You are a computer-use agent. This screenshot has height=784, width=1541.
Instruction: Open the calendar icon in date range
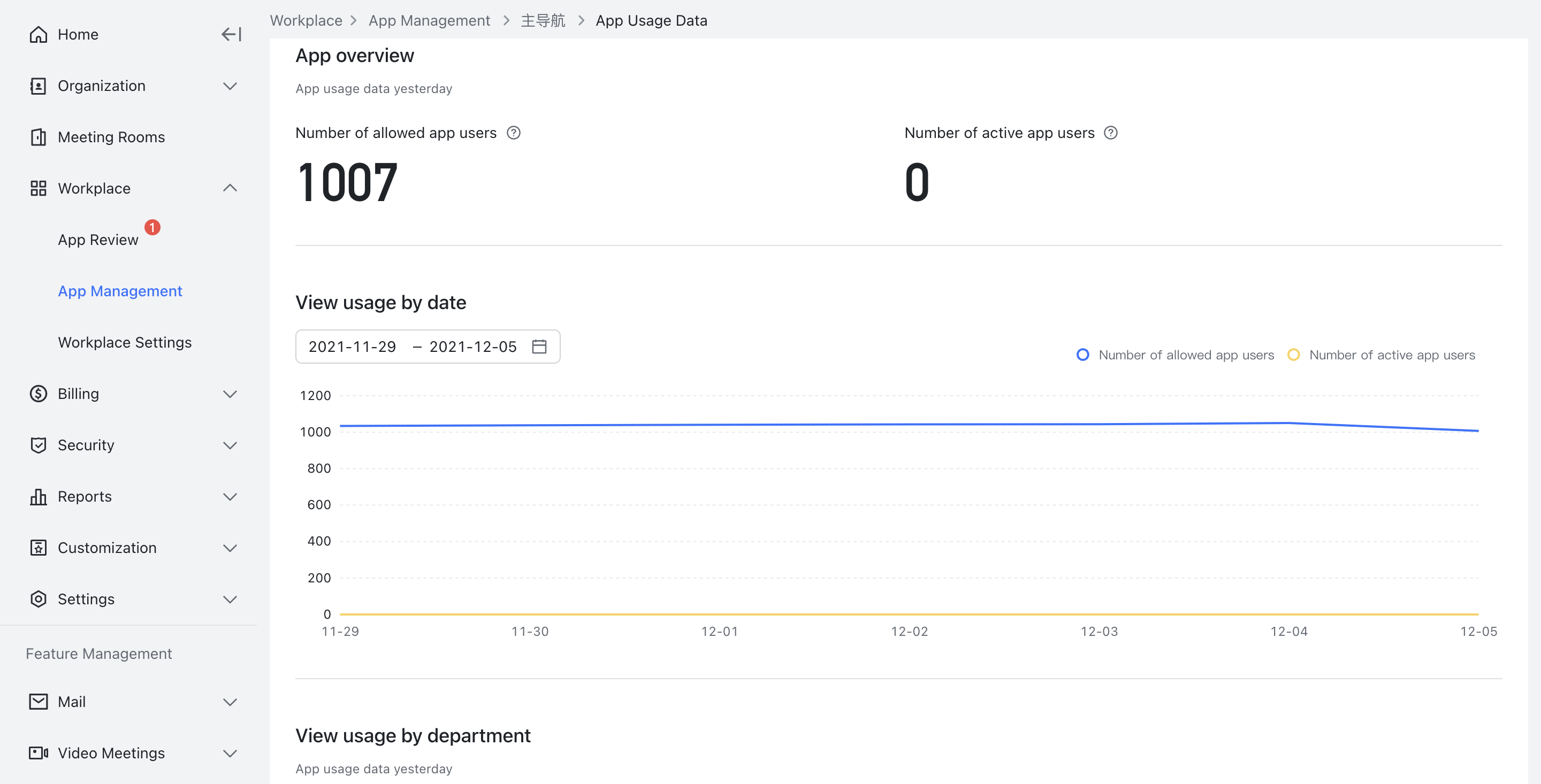click(x=539, y=347)
